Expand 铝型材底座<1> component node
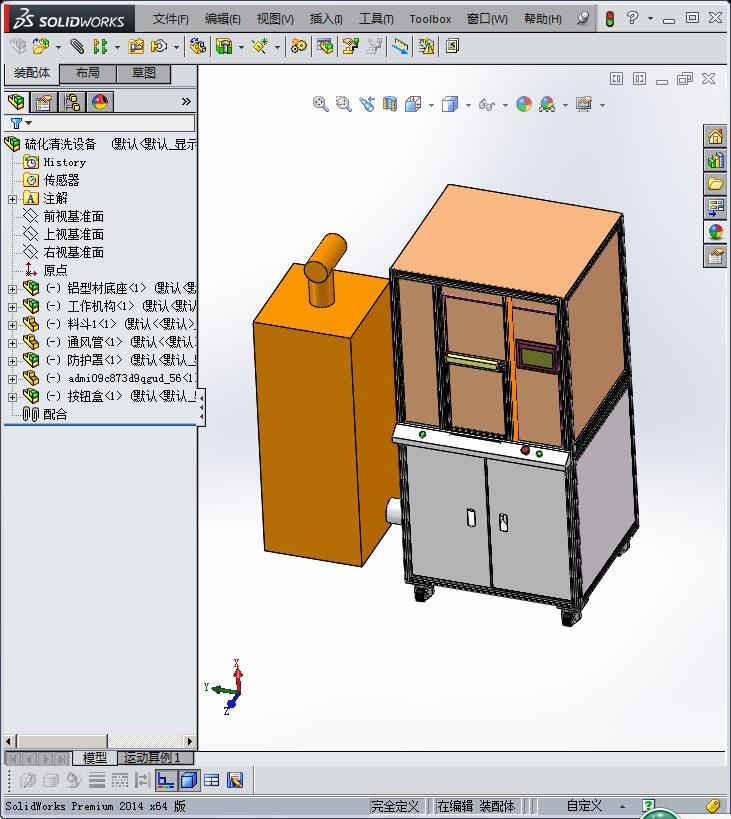 coord(13,289)
